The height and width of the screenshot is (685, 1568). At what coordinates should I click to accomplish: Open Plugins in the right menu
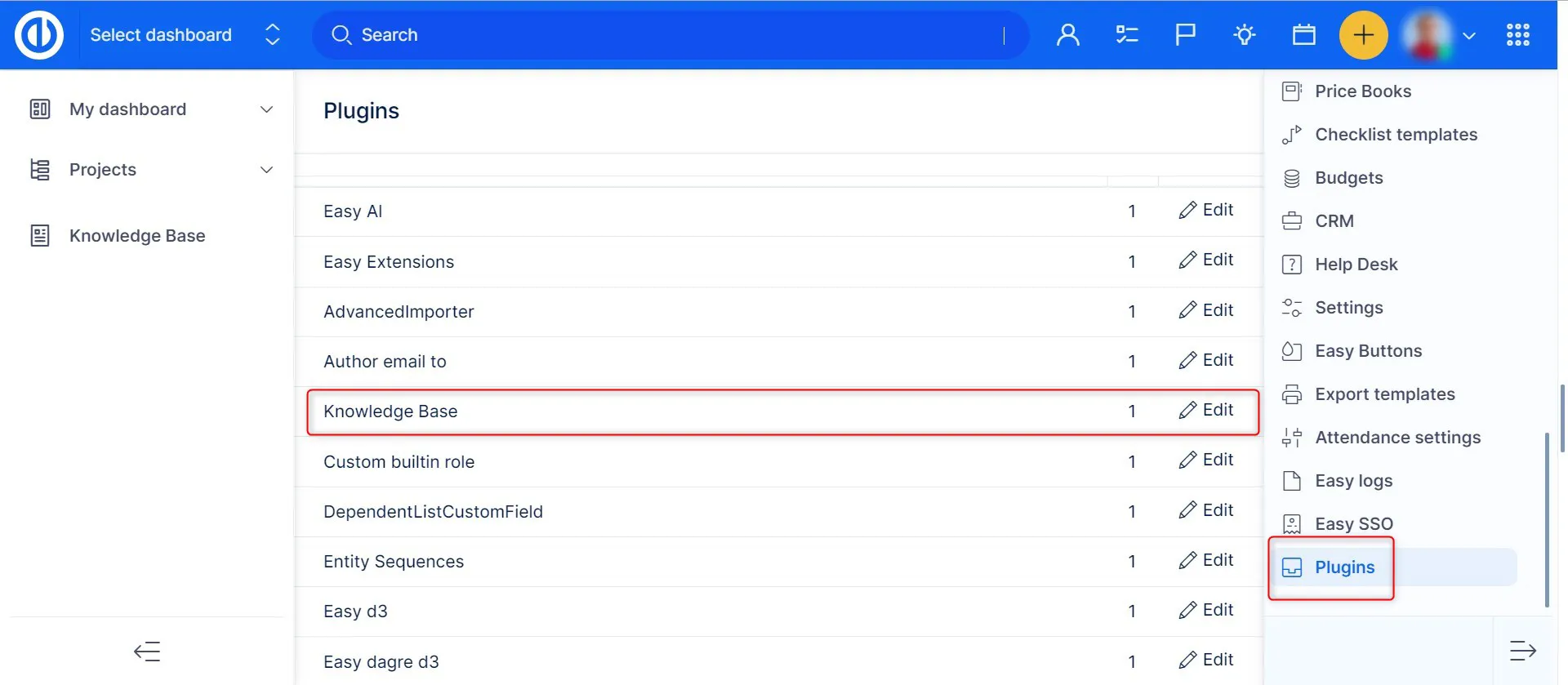1344,567
